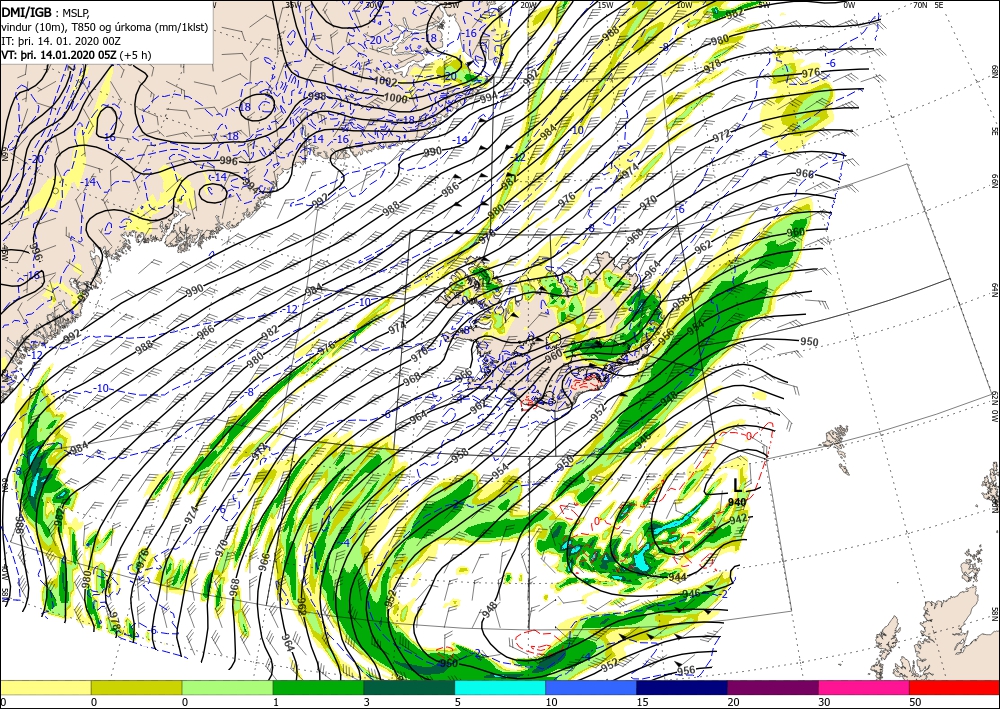Click the "10W" longitude label at top
The height and width of the screenshot is (709, 1000).
(684, 5)
